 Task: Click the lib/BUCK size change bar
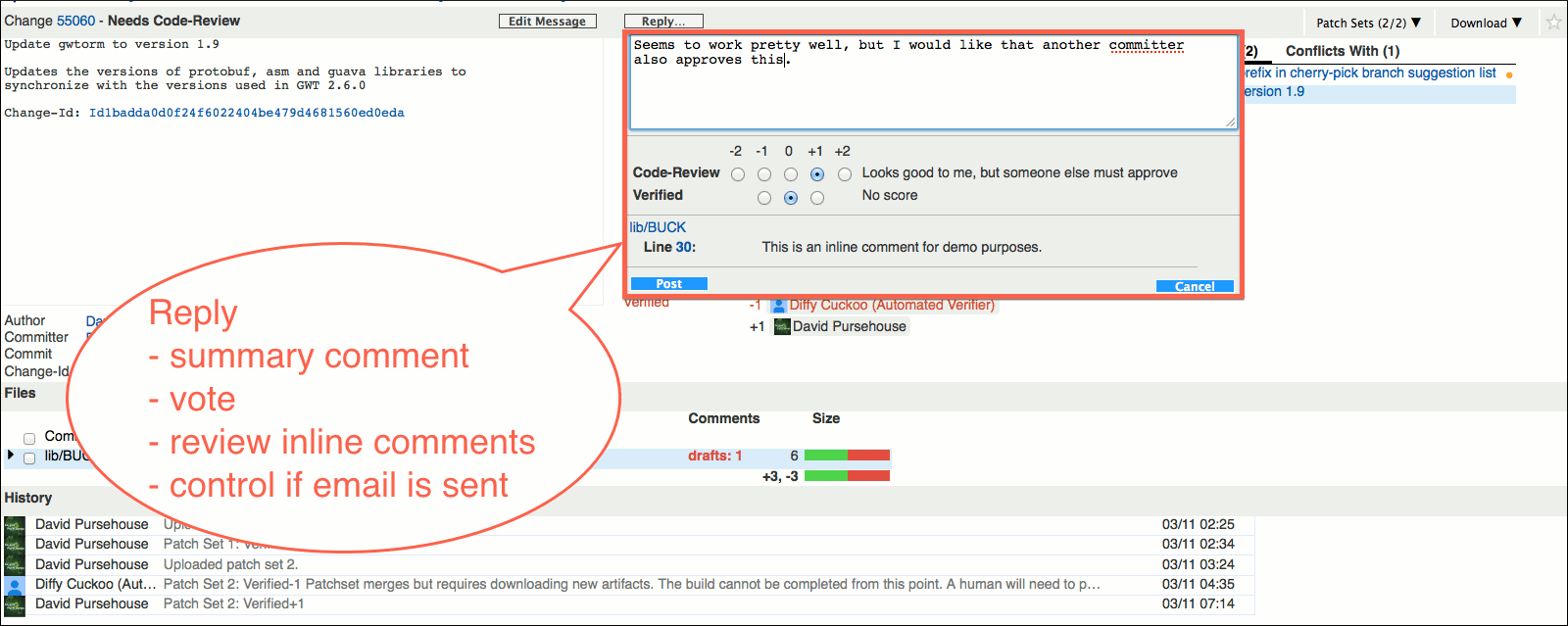point(847,456)
